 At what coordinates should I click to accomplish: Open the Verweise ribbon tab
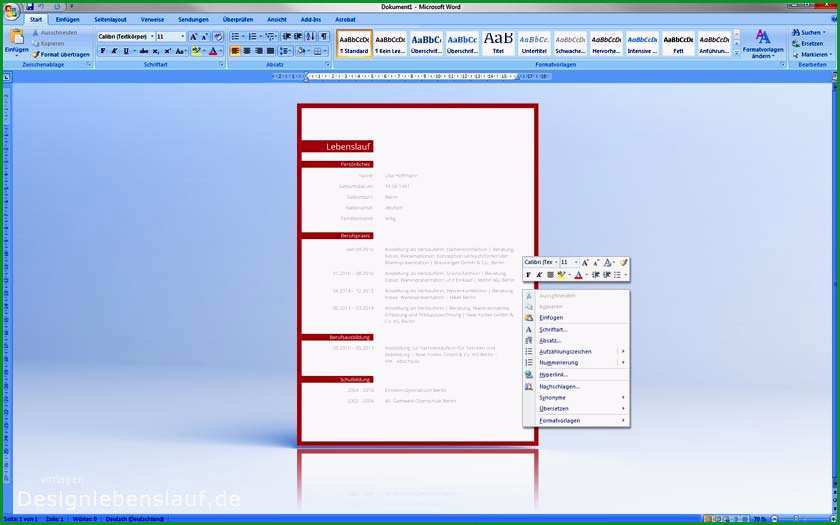(153, 20)
